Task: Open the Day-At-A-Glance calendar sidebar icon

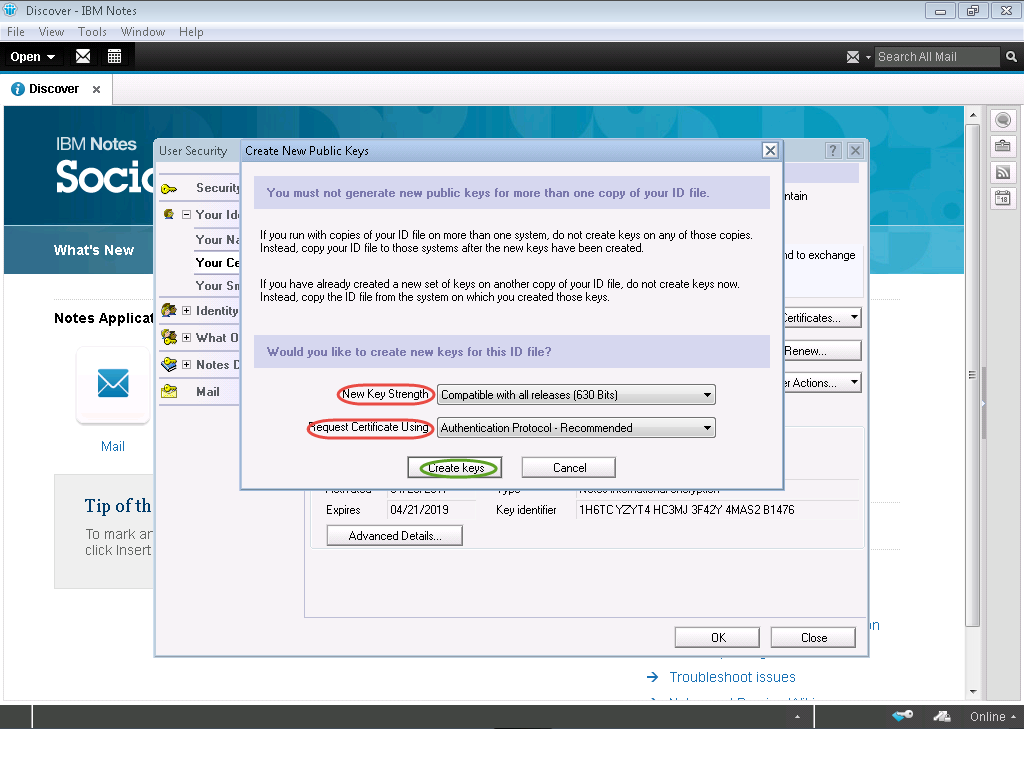Action: pyautogui.click(x=1003, y=197)
